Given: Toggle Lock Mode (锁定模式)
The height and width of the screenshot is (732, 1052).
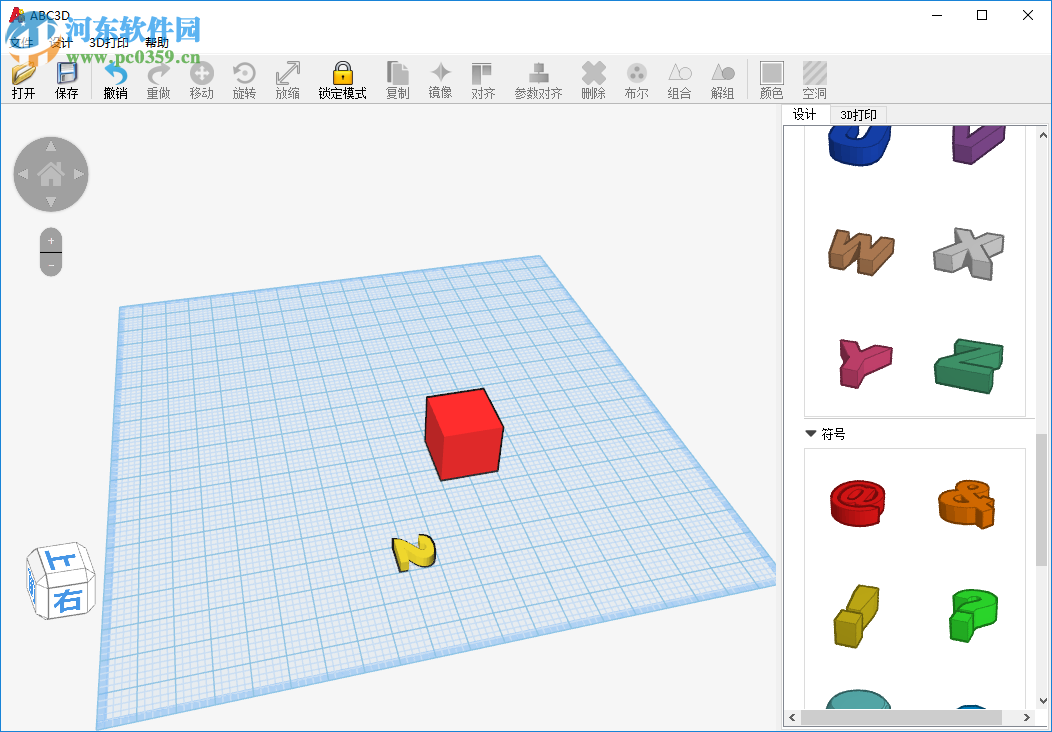Looking at the screenshot, I should (342, 80).
